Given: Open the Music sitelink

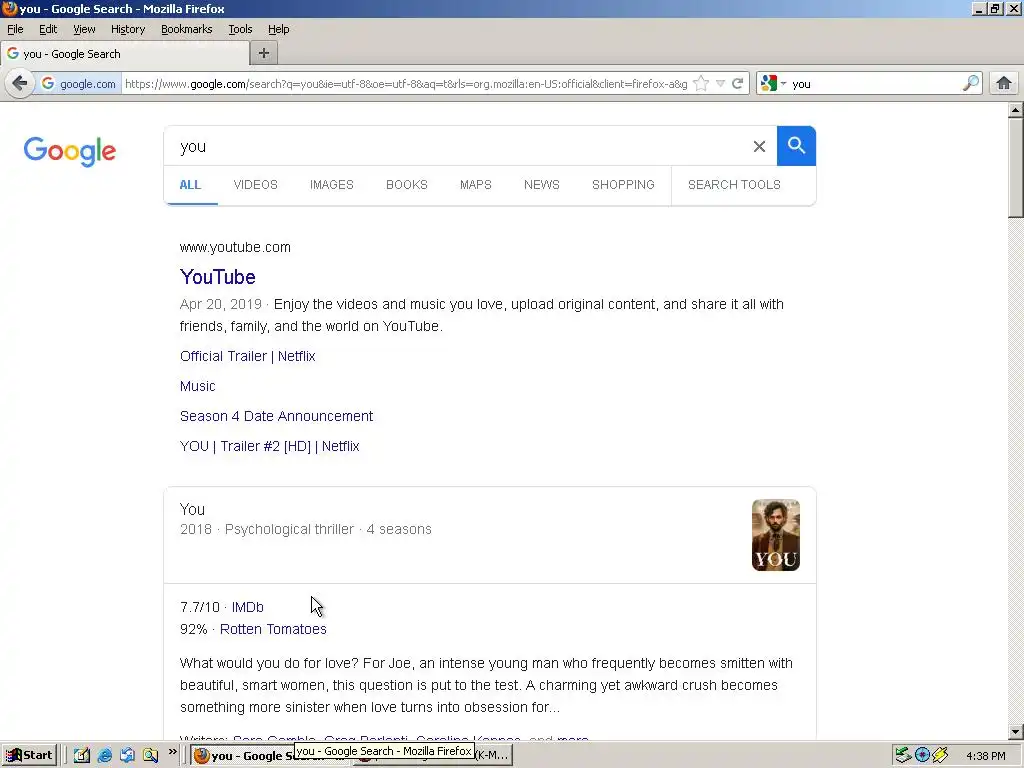Looking at the screenshot, I should (197, 386).
